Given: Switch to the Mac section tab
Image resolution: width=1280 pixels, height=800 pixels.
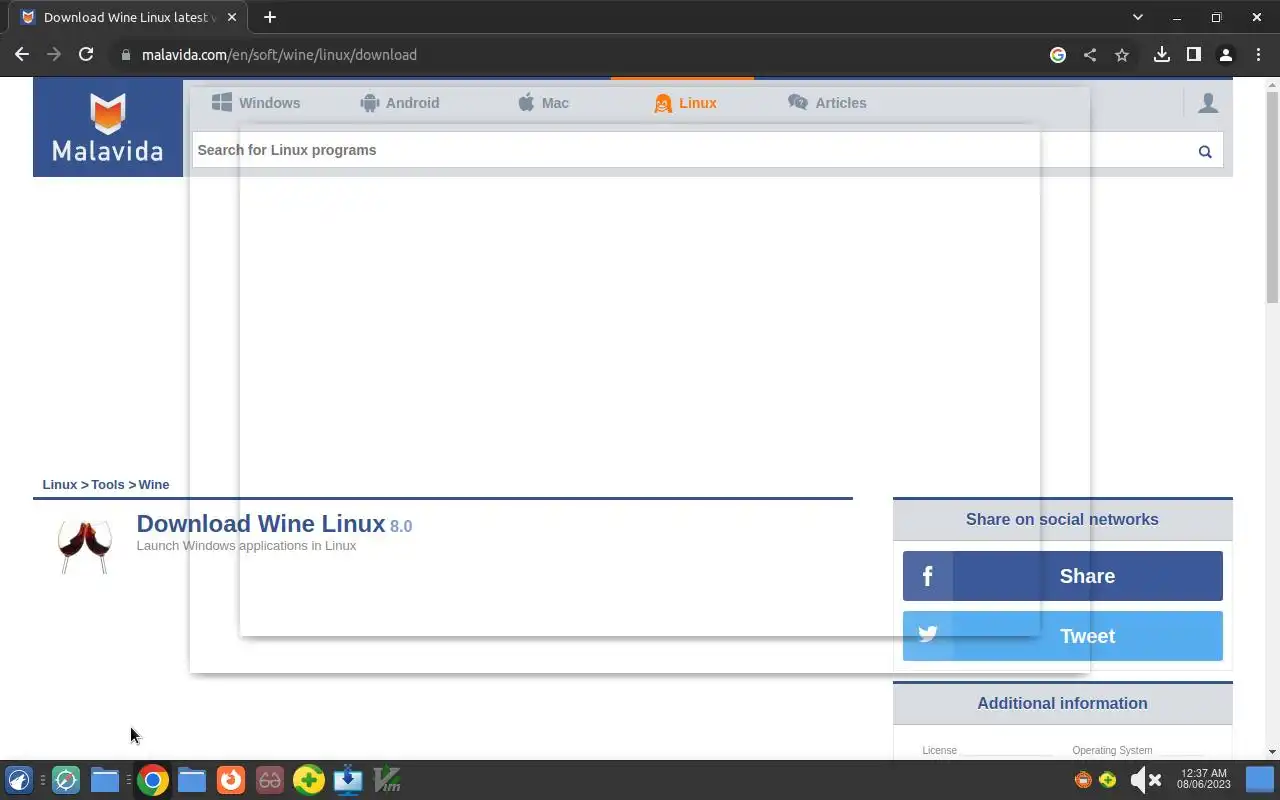Looking at the screenshot, I should 543,103.
